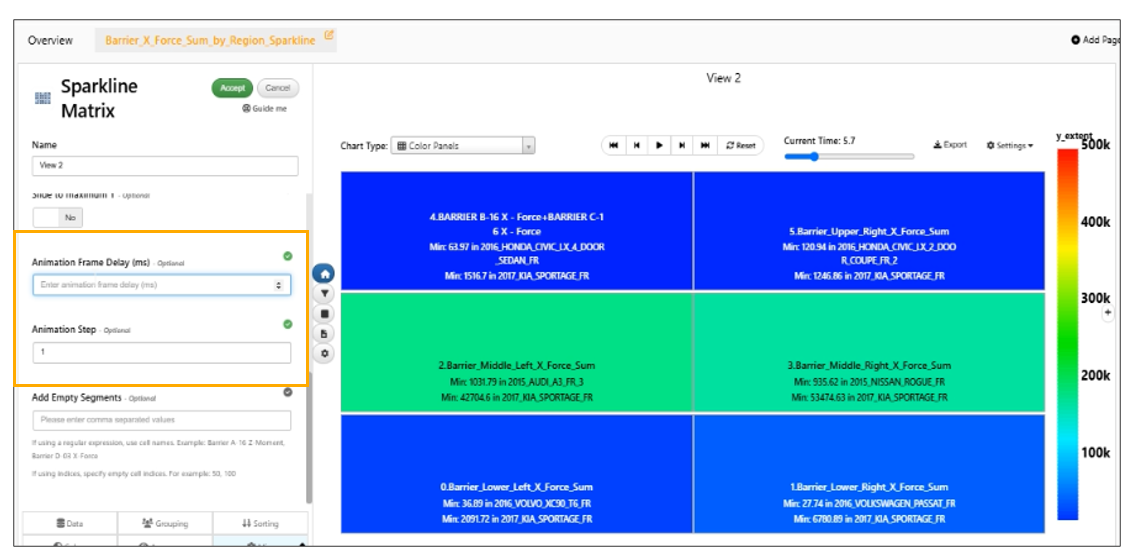Open the Grouping tab

[x=165, y=523]
